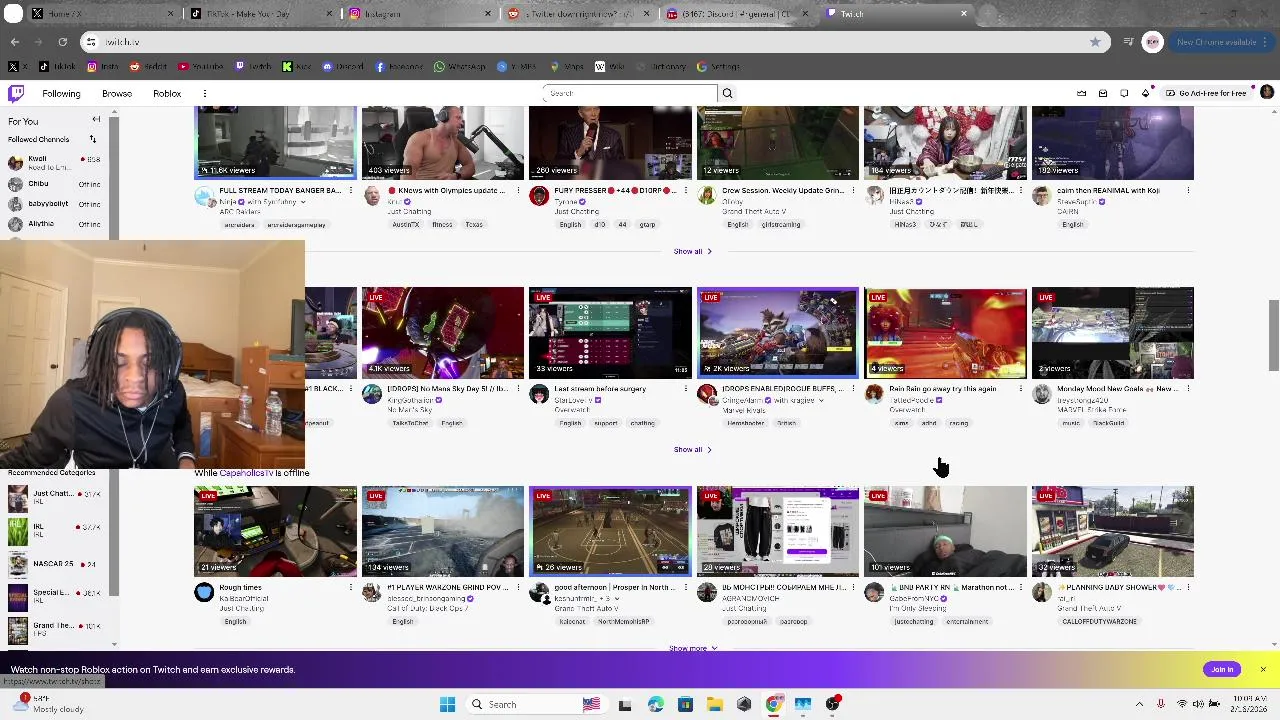Open options for FULL STREAM TODAY card
The height and width of the screenshot is (720, 1280).
coord(351,190)
